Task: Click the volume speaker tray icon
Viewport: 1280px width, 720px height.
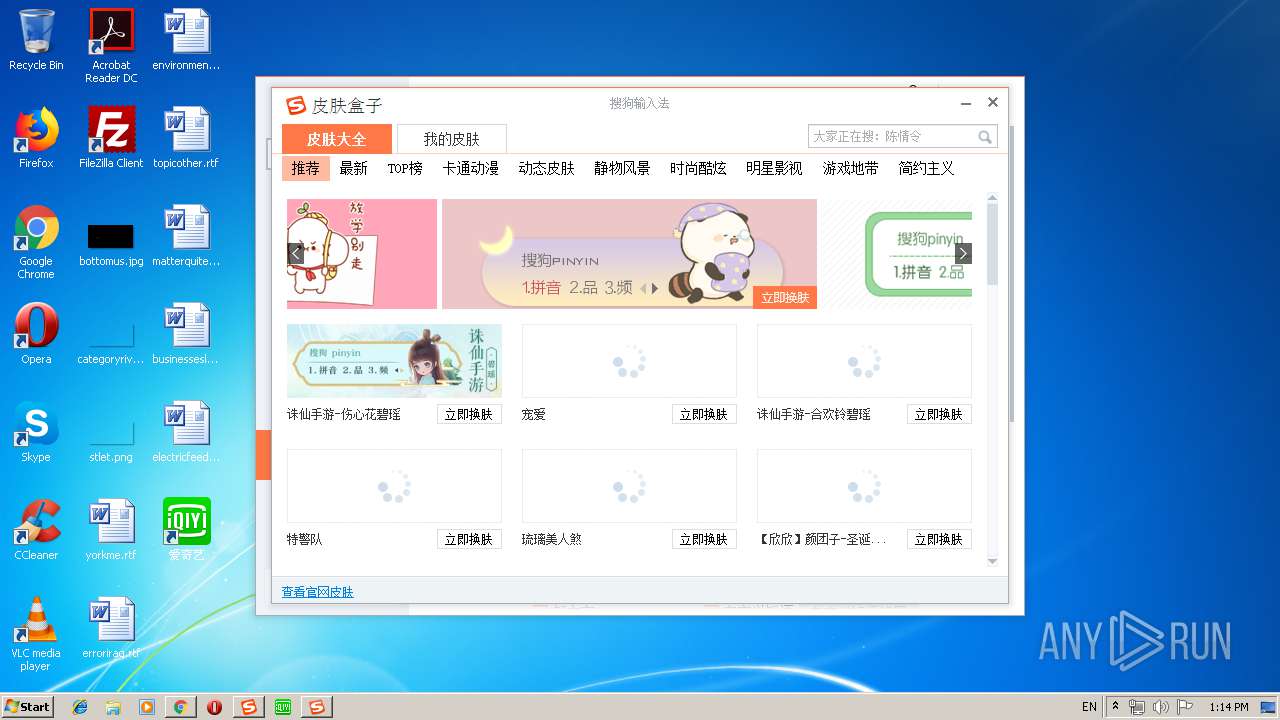Action: click(x=1160, y=707)
